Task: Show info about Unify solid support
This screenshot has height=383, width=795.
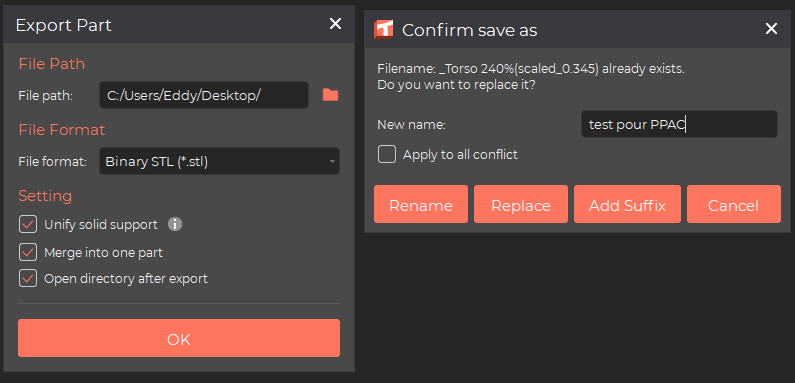Action: (175, 224)
